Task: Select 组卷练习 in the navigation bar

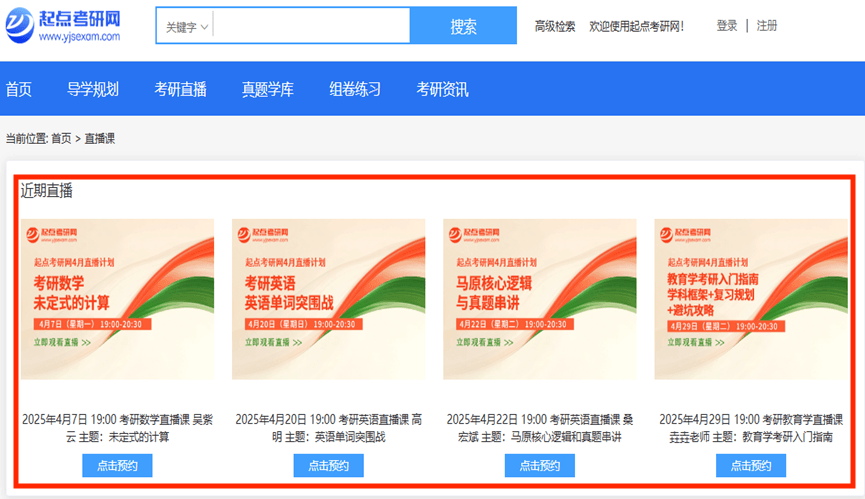Action: (355, 89)
